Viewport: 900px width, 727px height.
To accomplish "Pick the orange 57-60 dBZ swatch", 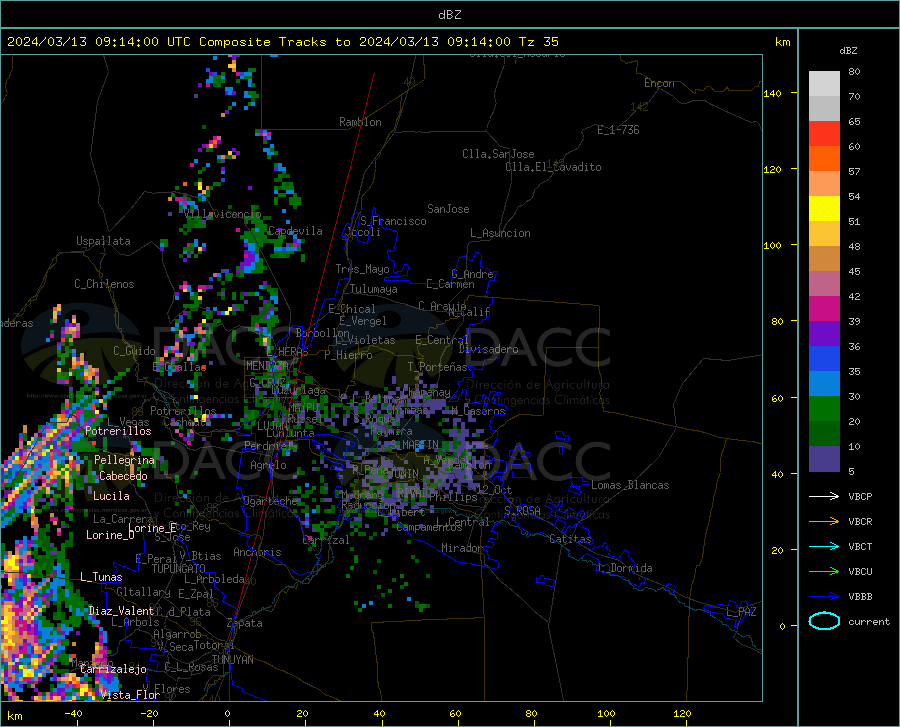I will [824, 159].
